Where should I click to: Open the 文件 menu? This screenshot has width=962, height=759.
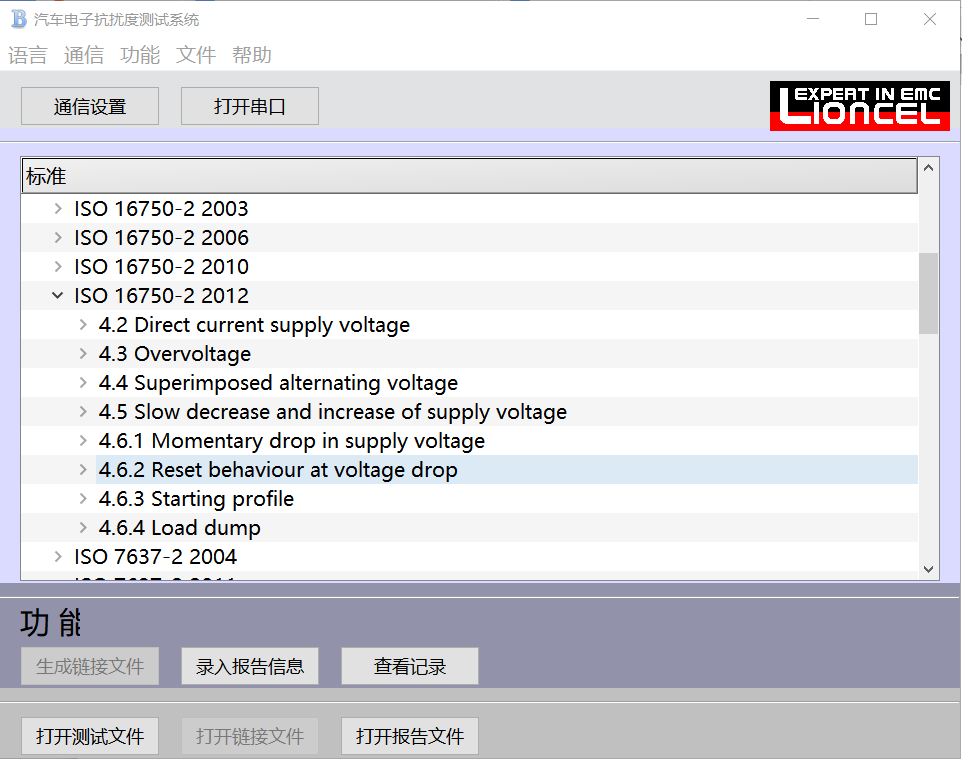coord(196,55)
